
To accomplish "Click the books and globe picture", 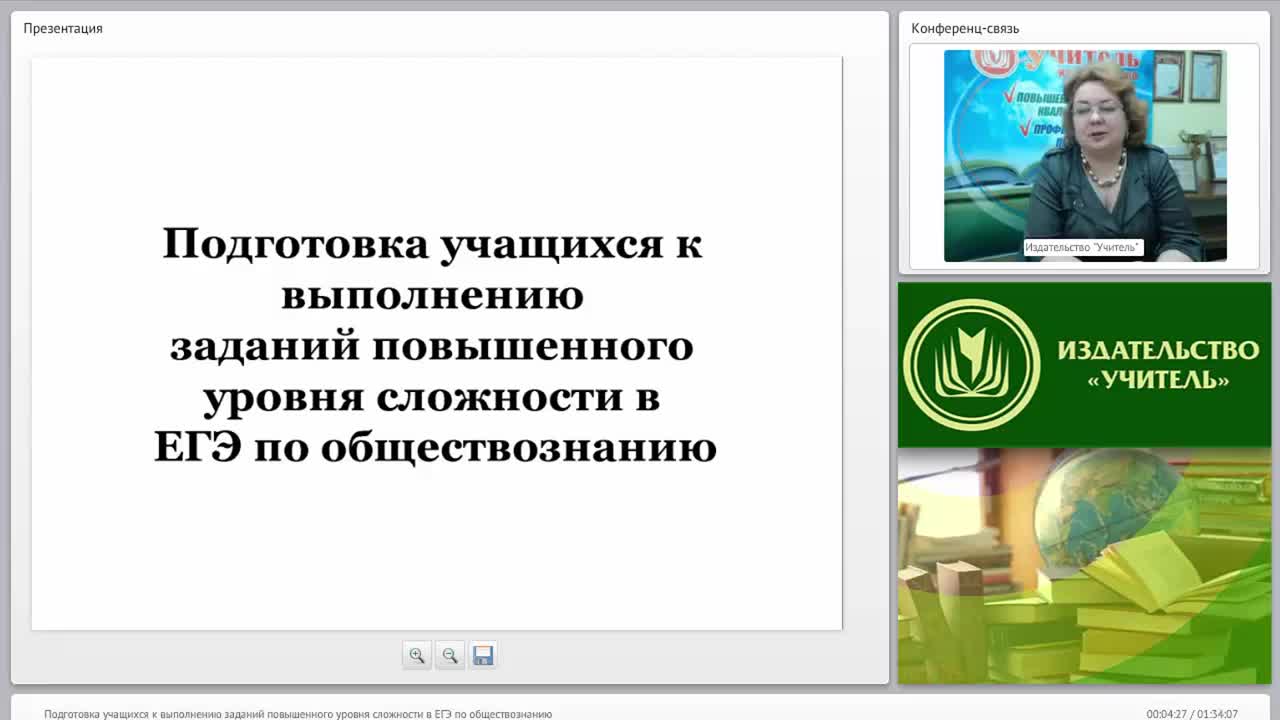I will point(1084,566).
